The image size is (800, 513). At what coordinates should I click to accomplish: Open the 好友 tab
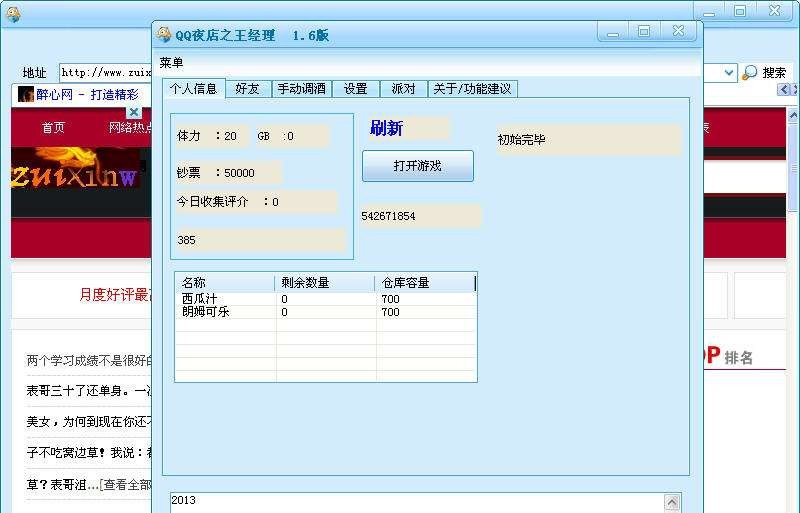point(247,89)
